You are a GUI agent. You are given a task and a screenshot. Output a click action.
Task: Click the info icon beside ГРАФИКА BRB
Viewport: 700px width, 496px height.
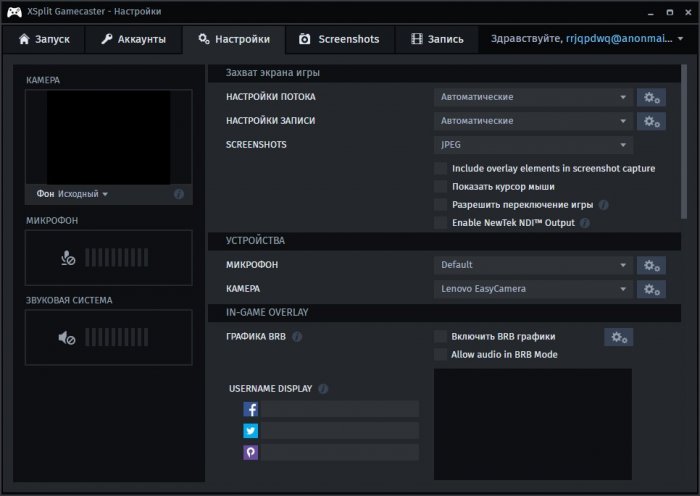[297, 337]
